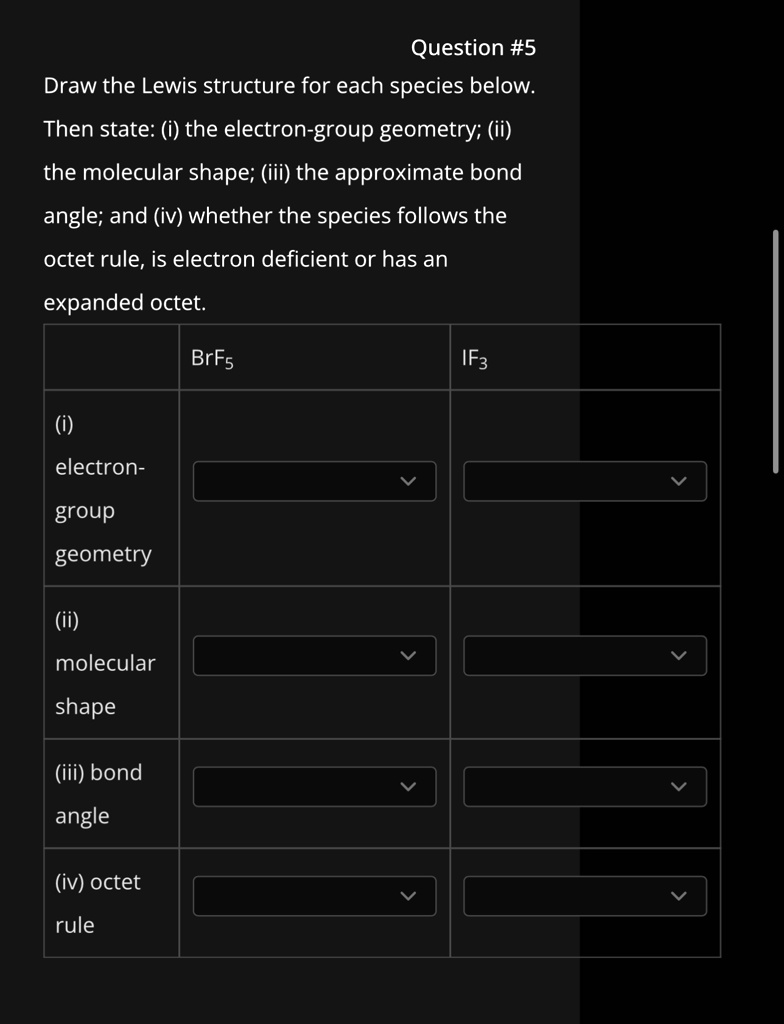Click the chevron icon on IF3 molecular shape selector
This screenshot has height=1024, width=784.
(679, 656)
